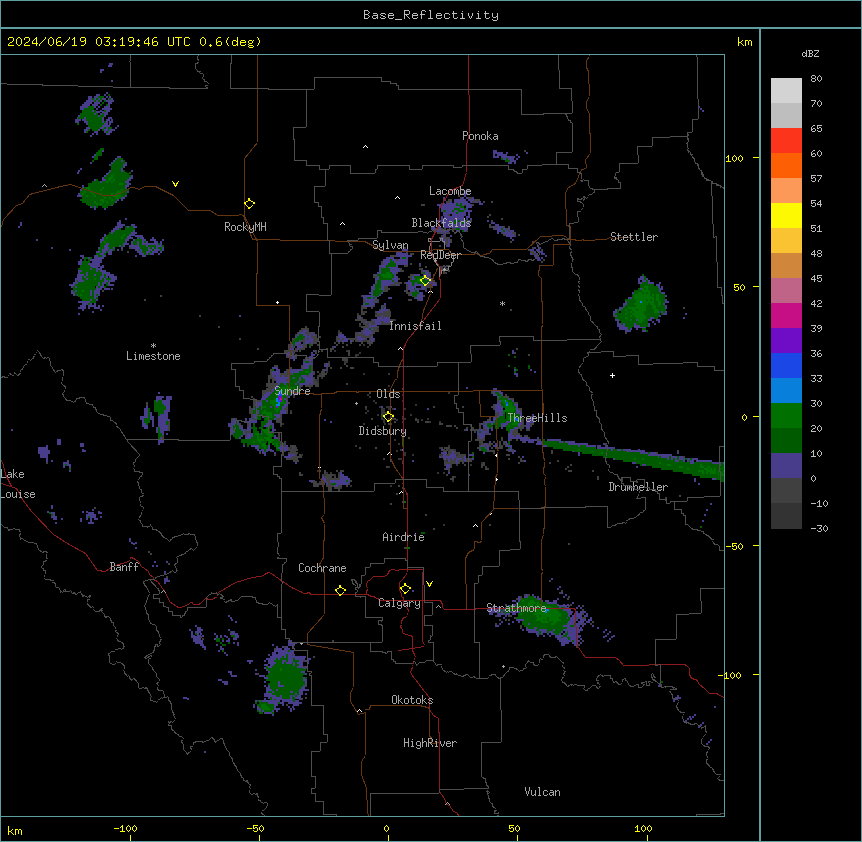
Task: Select the ThreeHills label
Action: [537, 418]
